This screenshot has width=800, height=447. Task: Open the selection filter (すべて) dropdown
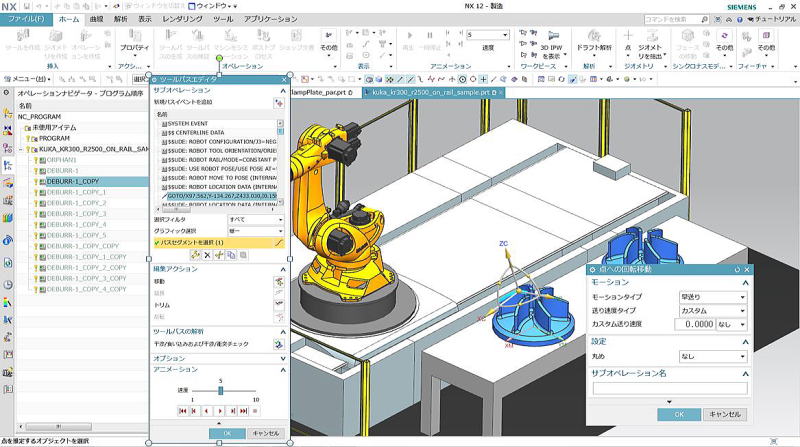(x=256, y=219)
